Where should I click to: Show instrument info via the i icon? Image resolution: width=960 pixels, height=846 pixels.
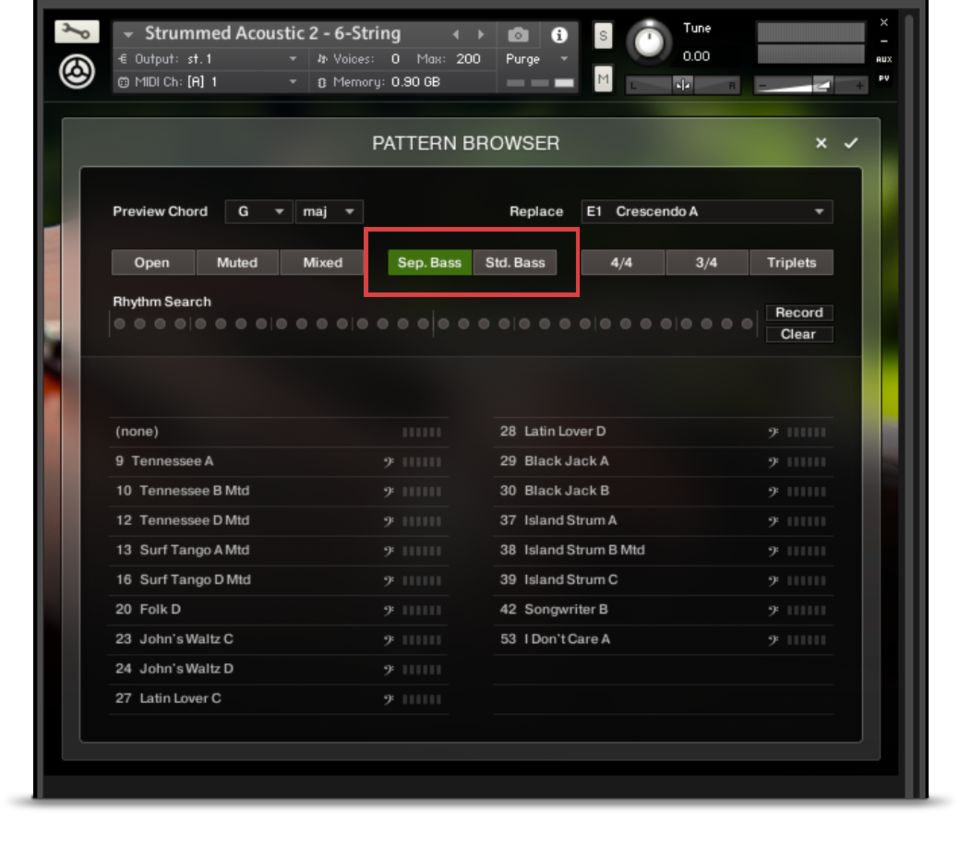coord(559,35)
